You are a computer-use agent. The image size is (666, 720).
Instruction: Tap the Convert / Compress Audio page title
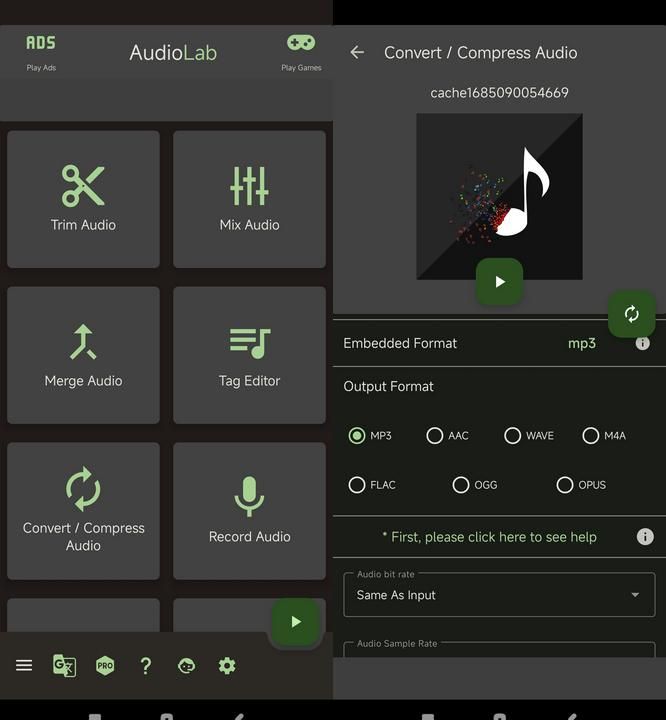pos(480,53)
